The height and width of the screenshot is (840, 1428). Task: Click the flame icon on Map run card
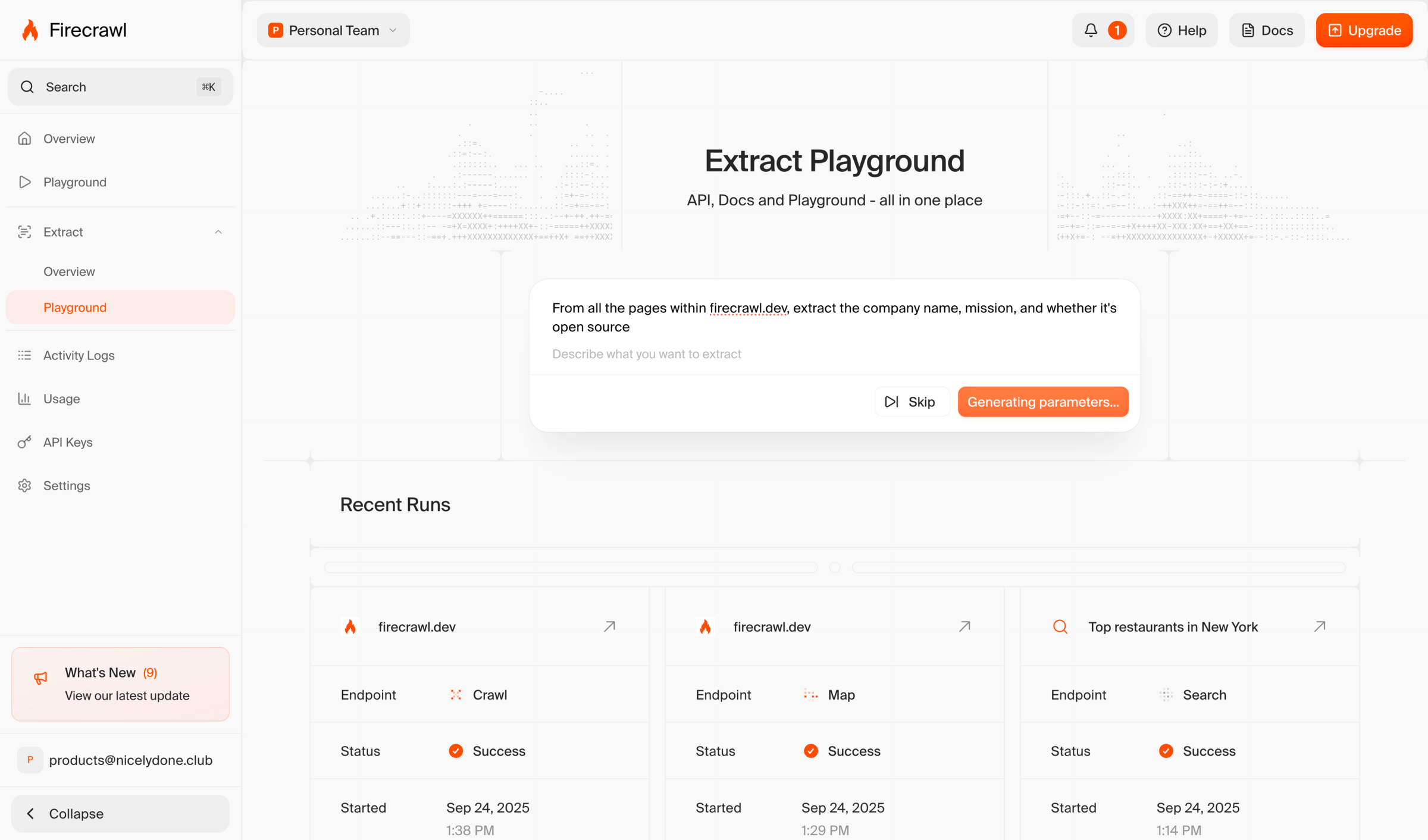coord(705,626)
